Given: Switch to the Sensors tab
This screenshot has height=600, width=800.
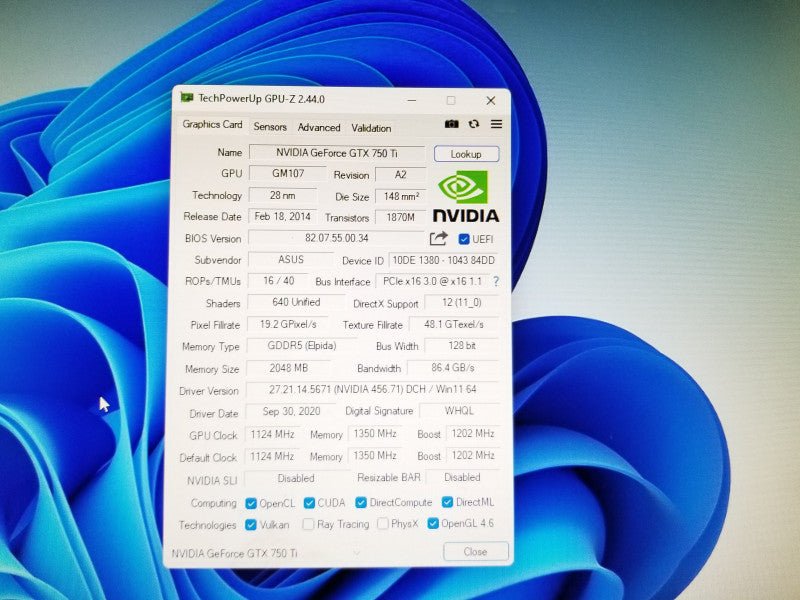Looking at the screenshot, I should [x=270, y=127].
